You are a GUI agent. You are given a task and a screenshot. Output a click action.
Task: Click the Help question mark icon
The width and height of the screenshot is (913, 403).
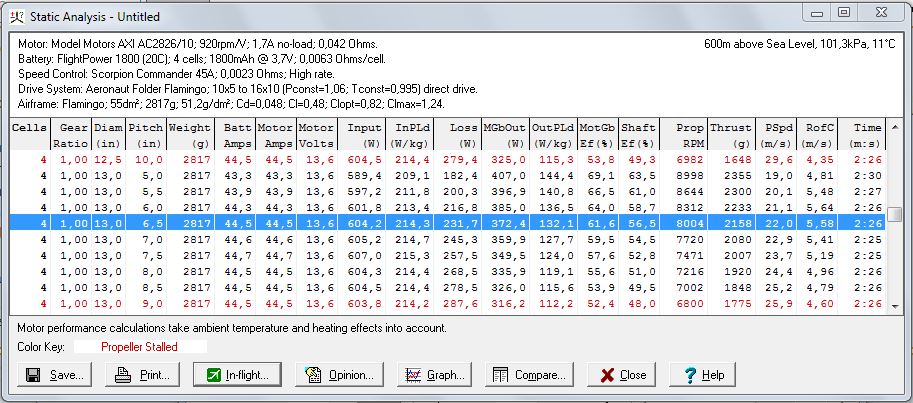[x=689, y=375]
